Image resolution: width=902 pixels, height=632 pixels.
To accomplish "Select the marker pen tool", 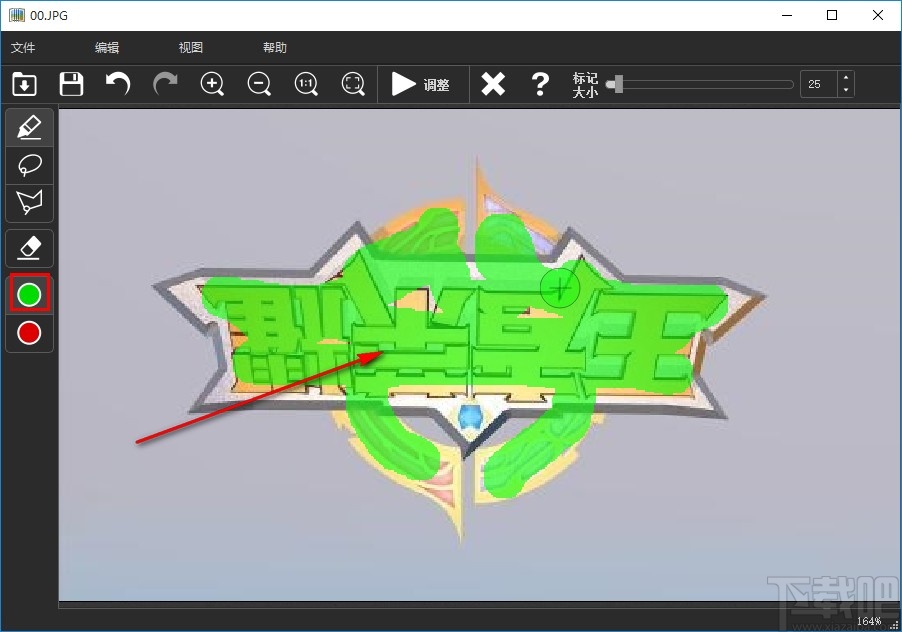I will point(29,127).
